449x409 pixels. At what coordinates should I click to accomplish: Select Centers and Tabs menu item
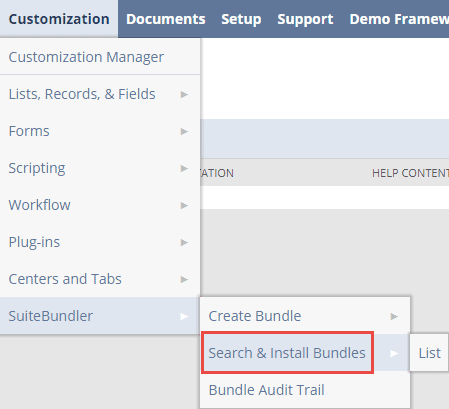[100, 279]
